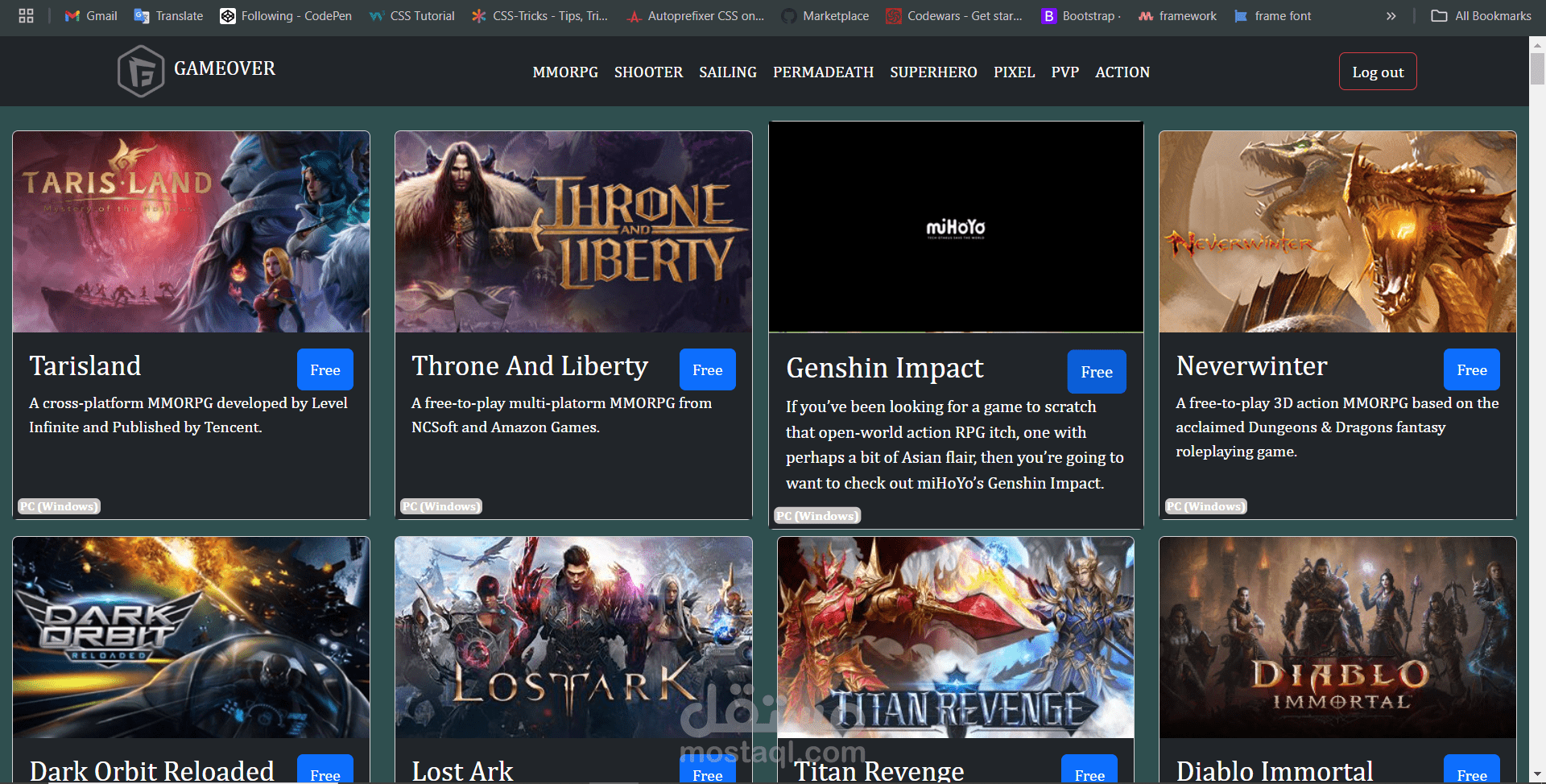Open the Translate bookmark
Screen dimensions: 1546x784
pyautogui.click(x=168, y=15)
